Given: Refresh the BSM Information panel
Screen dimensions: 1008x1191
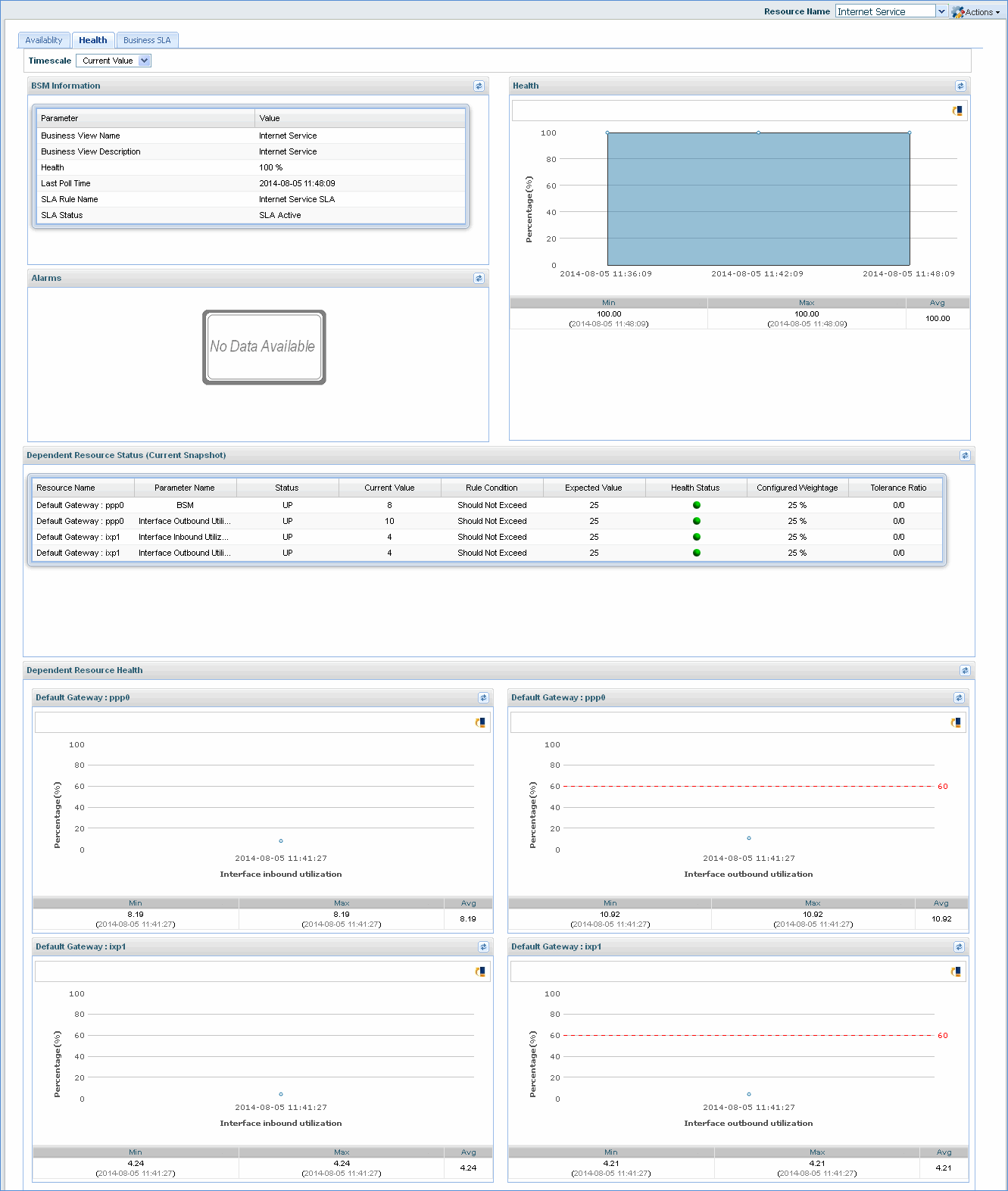Looking at the screenshot, I should pos(479,86).
